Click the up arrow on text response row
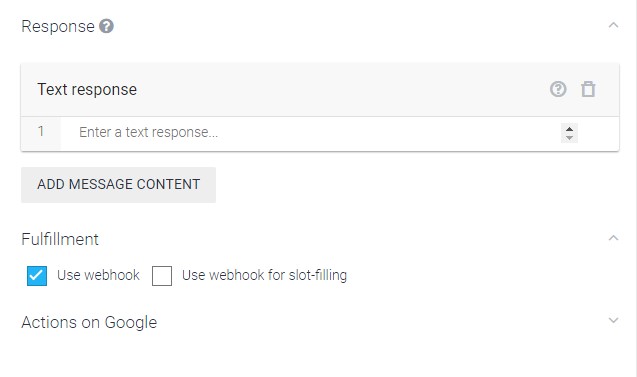 pyautogui.click(x=569, y=129)
